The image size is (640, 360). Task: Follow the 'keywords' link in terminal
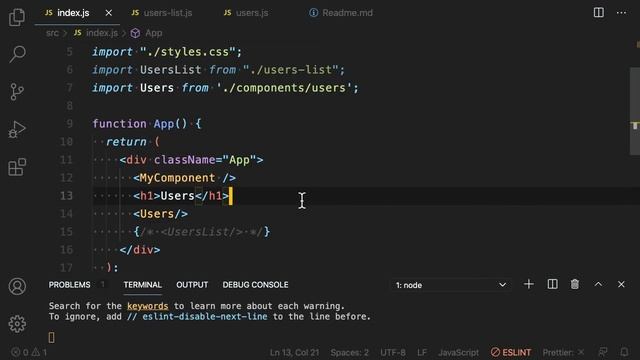coord(147,306)
